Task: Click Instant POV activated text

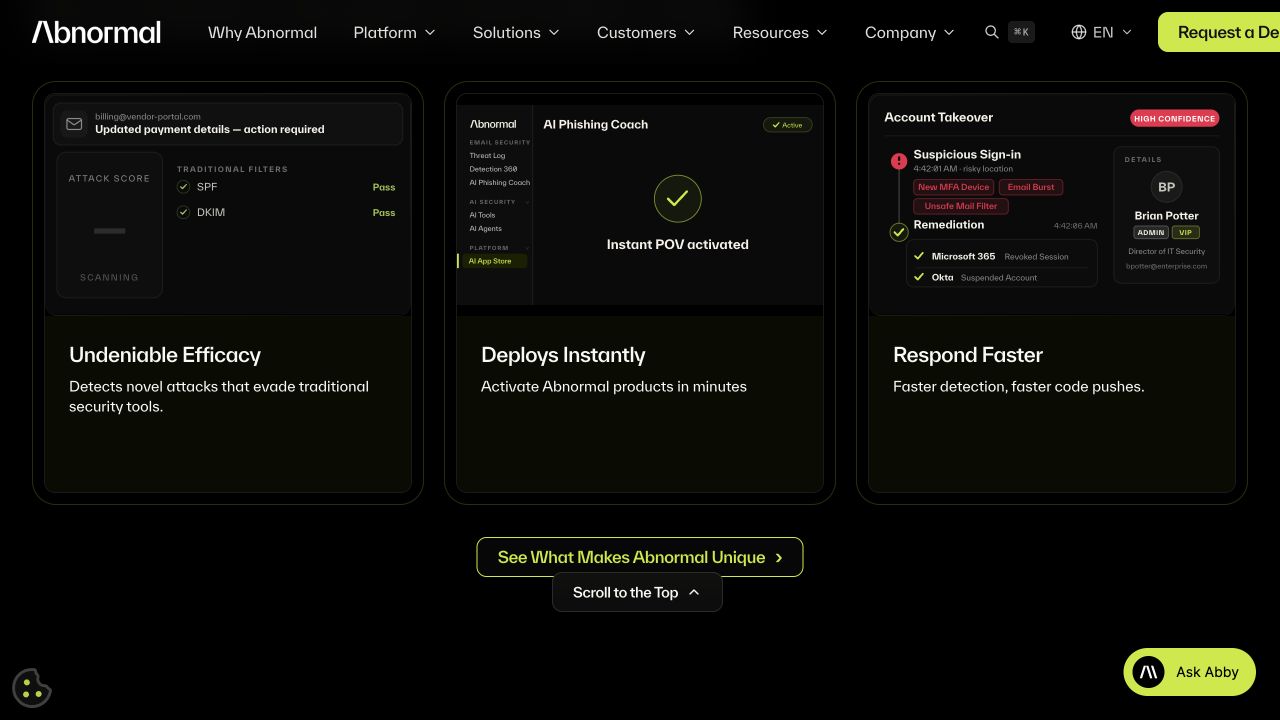Action: (x=678, y=244)
